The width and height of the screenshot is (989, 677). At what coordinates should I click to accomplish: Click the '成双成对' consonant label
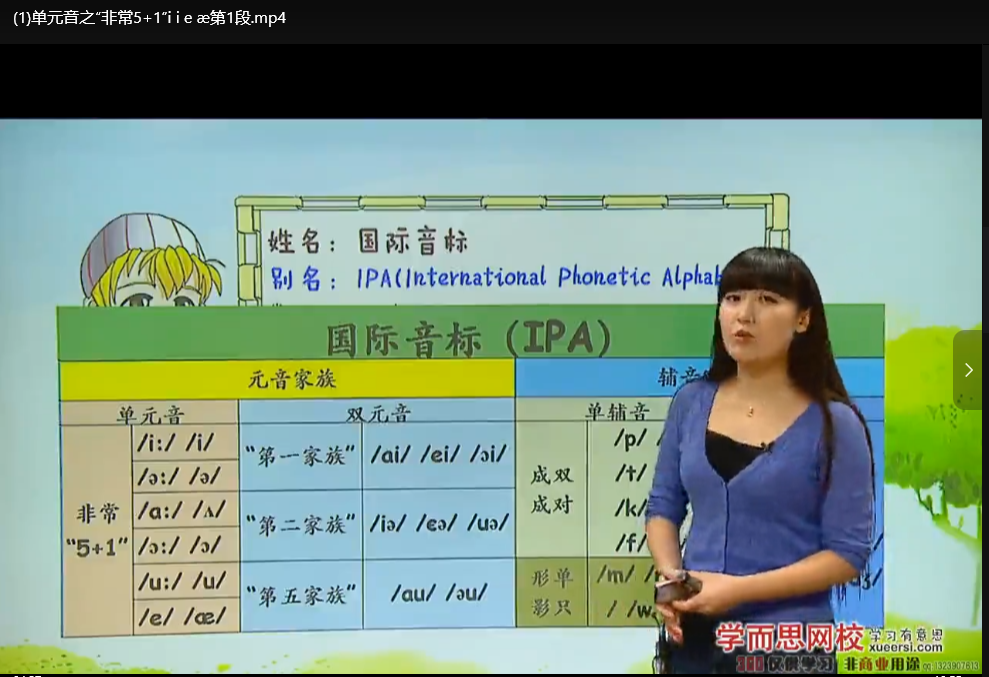(551, 490)
